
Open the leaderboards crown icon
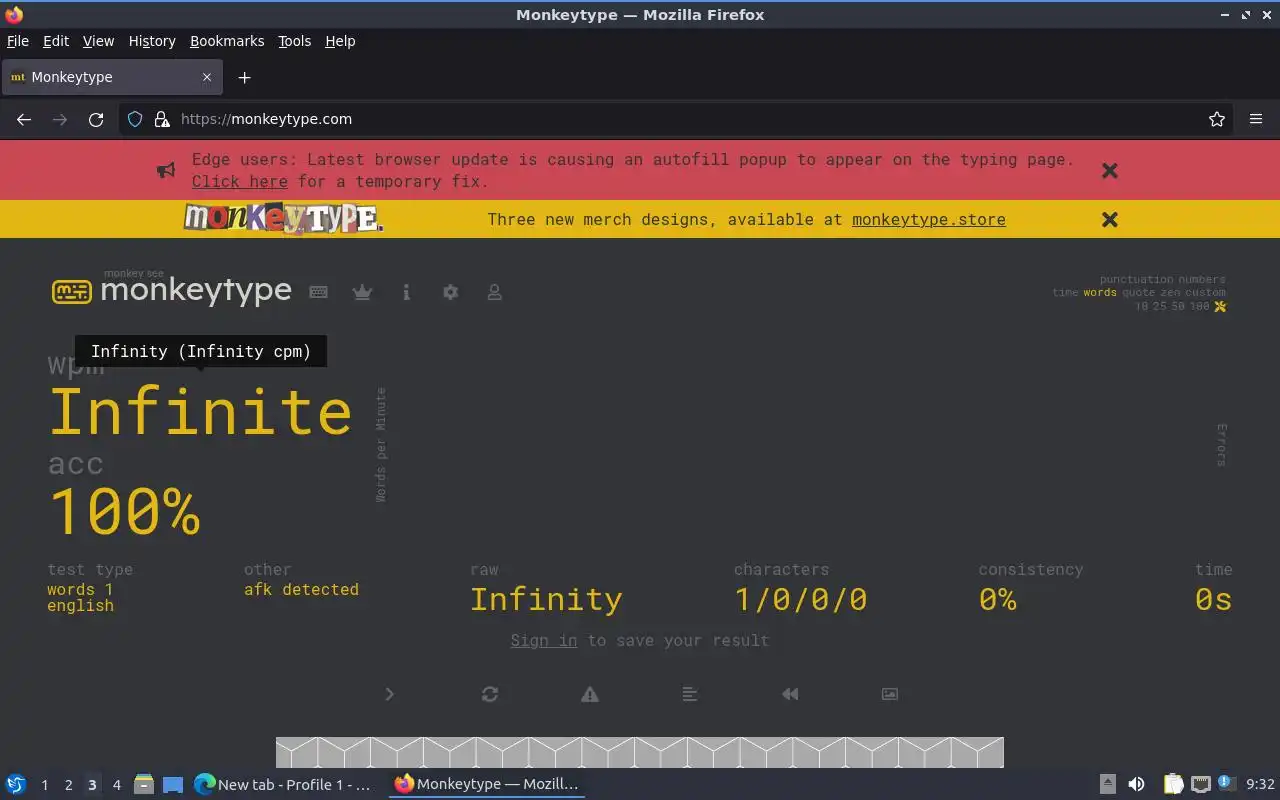point(362,292)
